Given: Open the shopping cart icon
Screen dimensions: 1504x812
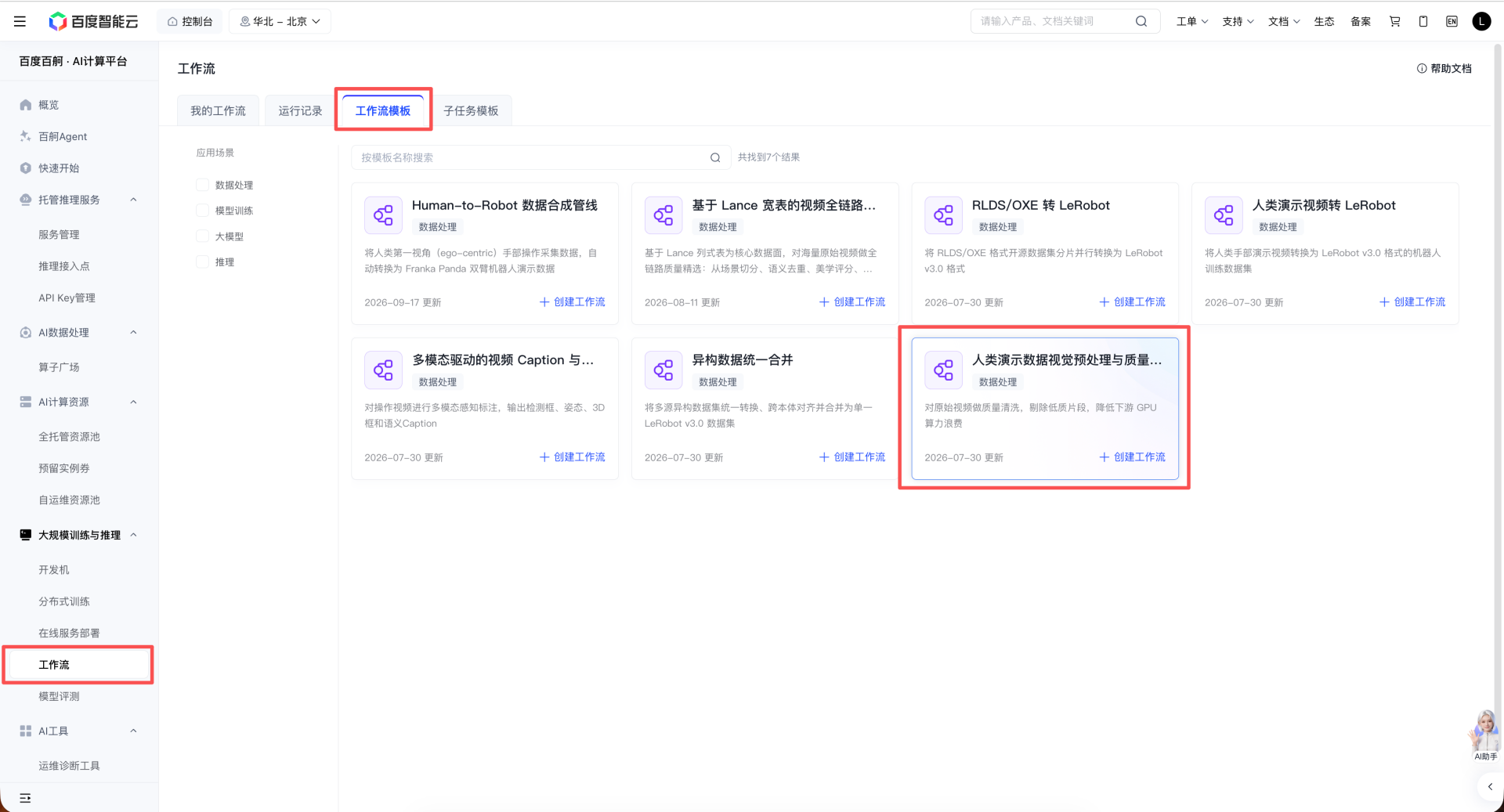Looking at the screenshot, I should pyautogui.click(x=1395, y=21).
